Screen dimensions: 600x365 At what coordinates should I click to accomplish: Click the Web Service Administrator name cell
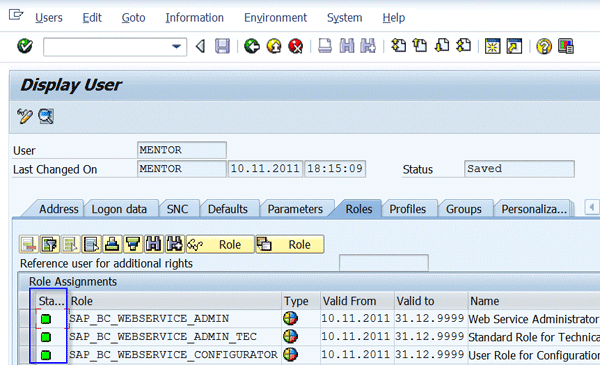[534, 319]
